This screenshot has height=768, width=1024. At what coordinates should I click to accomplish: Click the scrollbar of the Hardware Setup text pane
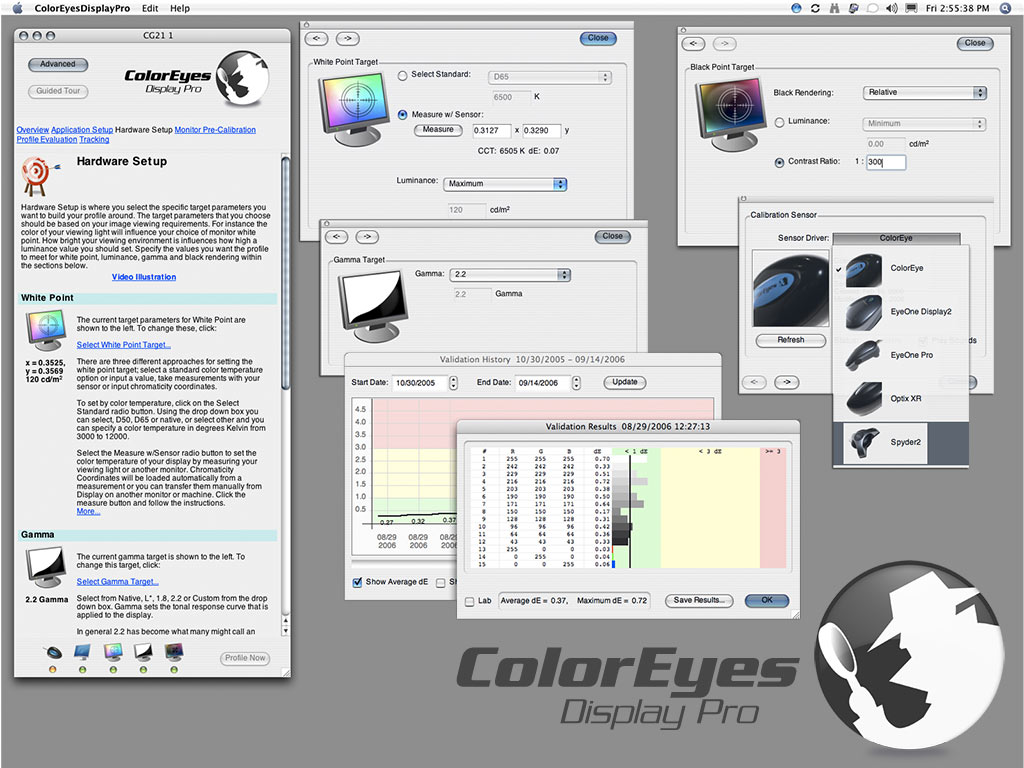pyautogui.click(x=285, y=394)
